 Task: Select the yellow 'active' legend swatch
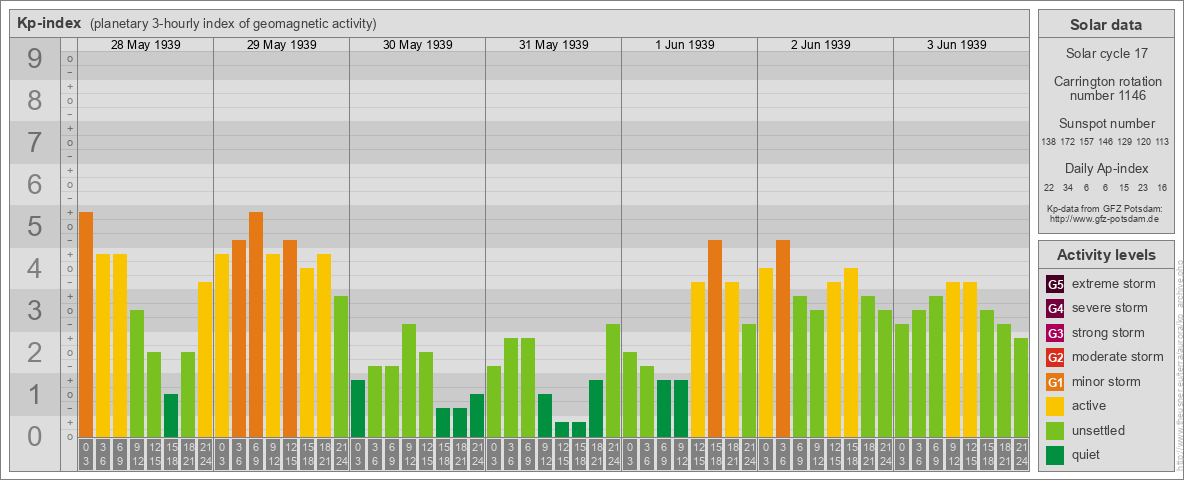(x=1055, y=406)
